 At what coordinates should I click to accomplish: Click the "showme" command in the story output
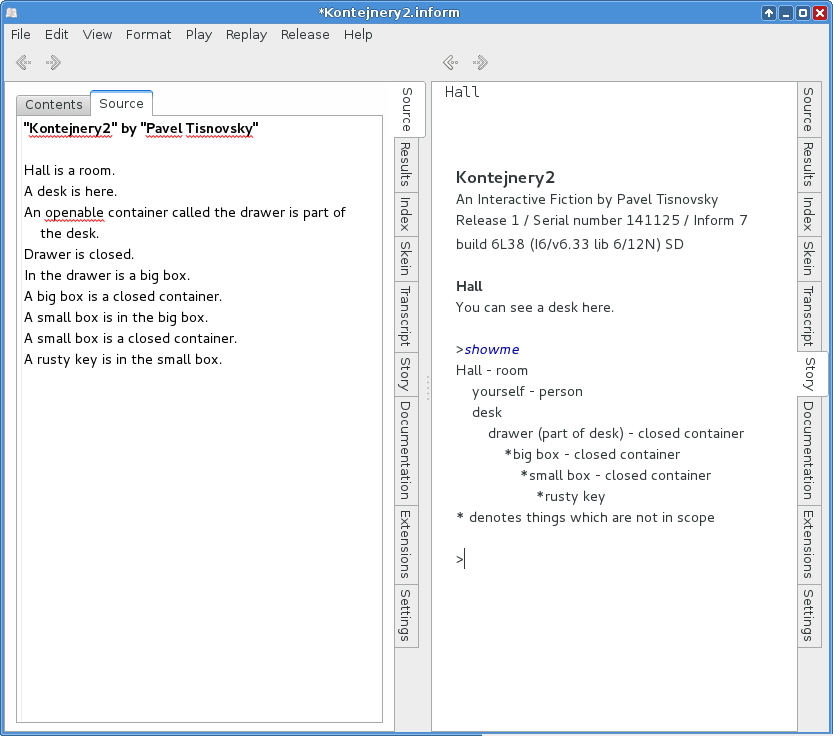tap(492, 350)
